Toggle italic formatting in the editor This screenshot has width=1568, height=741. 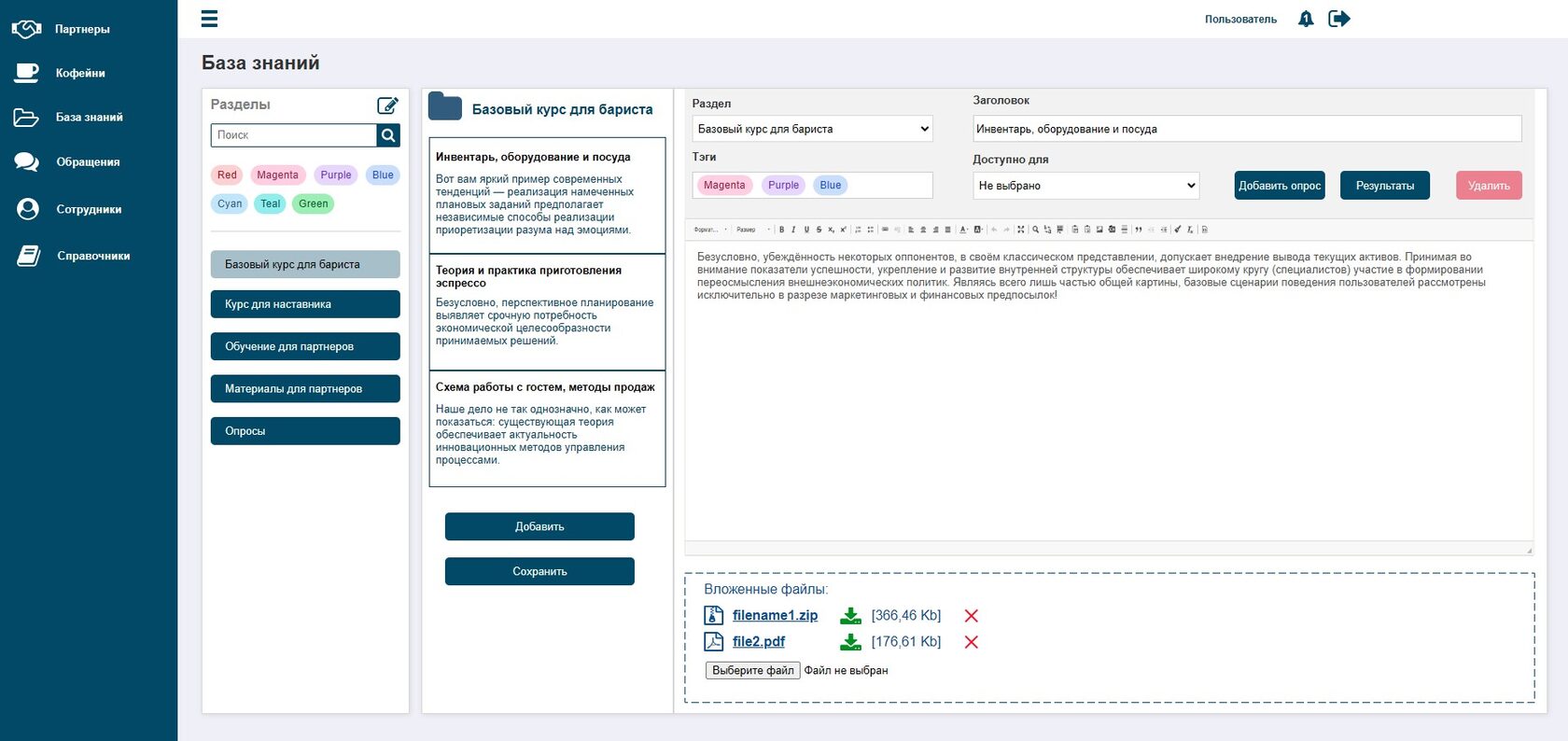pos(793,230)
